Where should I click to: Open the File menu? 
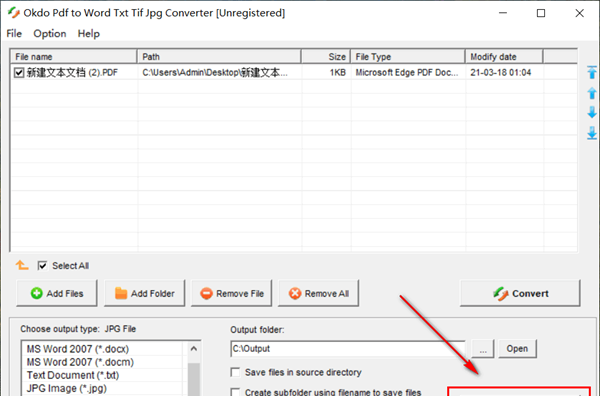(x=14, y=34)
